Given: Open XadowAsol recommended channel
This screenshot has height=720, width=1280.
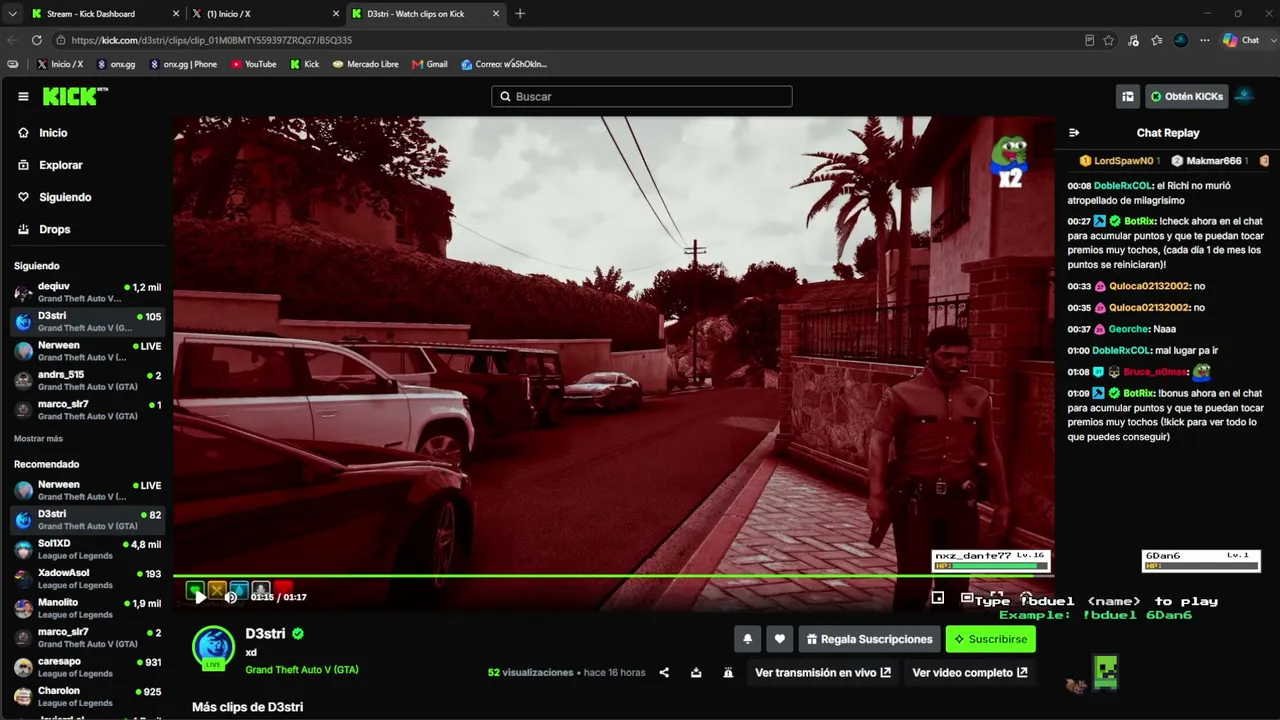Looking at the screenshot, I should pyautogui.click(x=87, y=579).
